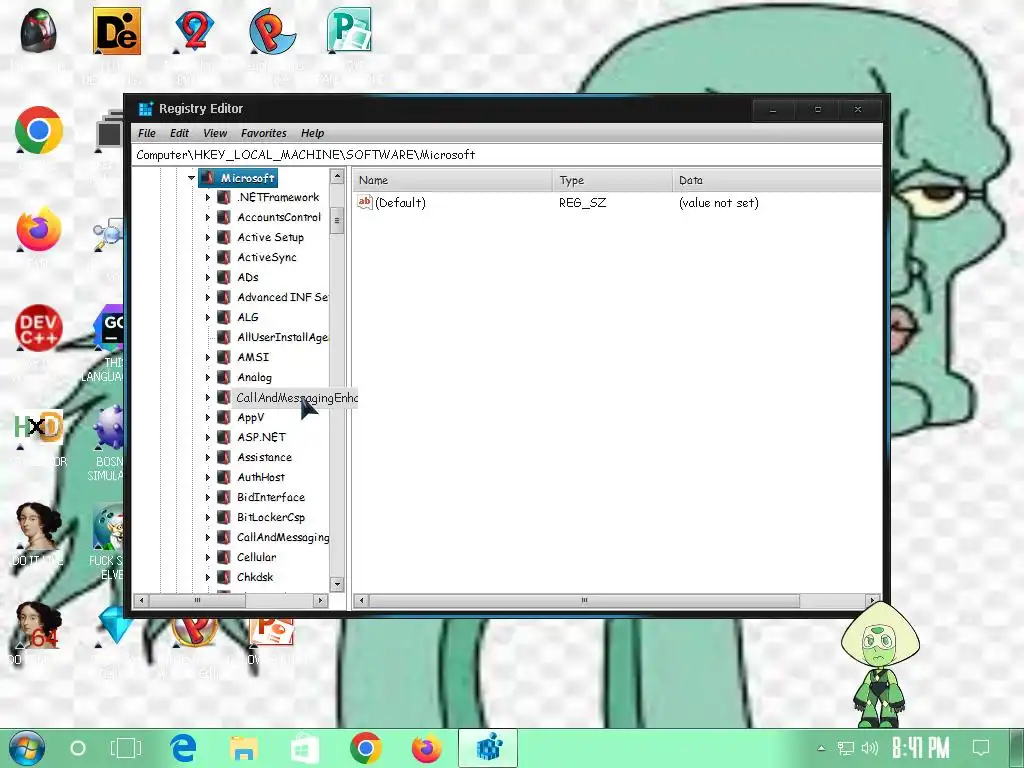
Task: Open Microsoft Store from the taskbar
Action: (x=304, y=748)
